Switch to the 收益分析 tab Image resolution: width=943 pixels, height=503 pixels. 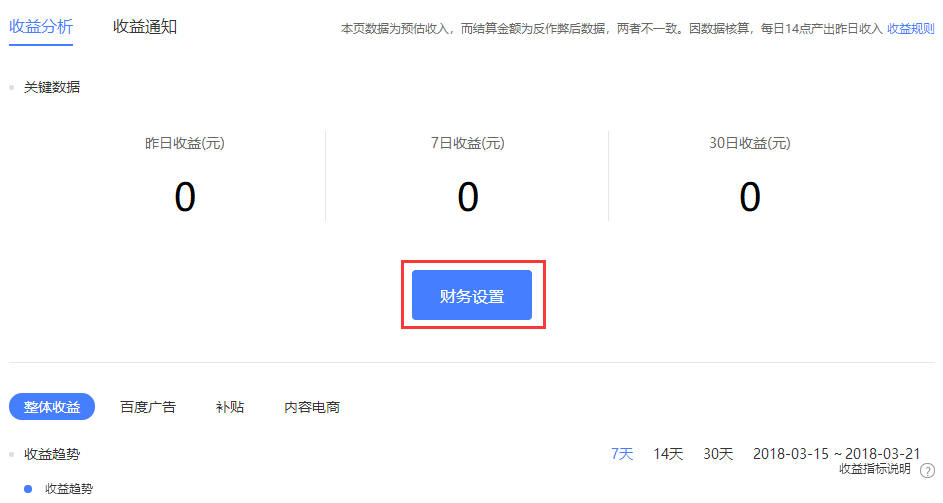(x=41, y=27)
